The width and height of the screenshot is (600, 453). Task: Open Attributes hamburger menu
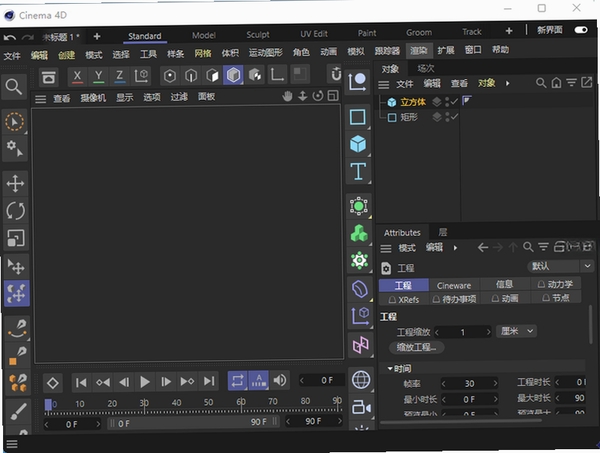coord(386,249)
